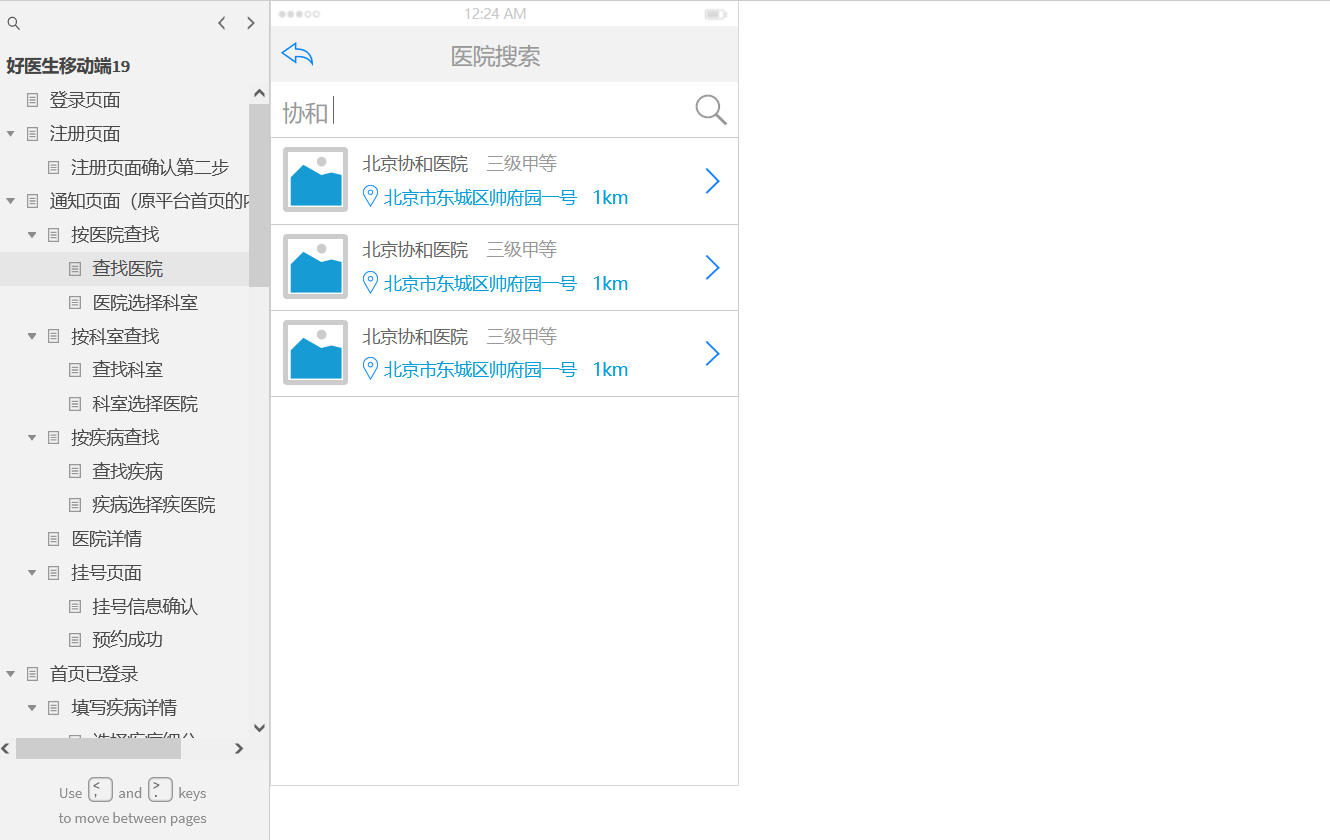
Task: Select the 查找医院 page in sitemap
Action: point(128,269)
